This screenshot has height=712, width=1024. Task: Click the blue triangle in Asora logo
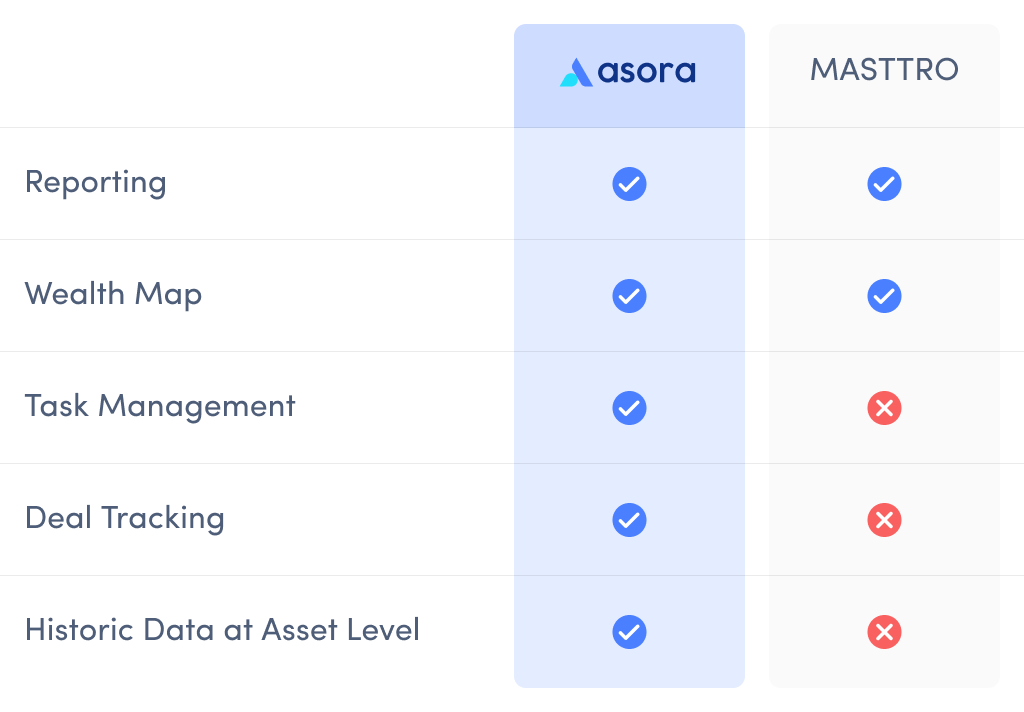(576, 73)
